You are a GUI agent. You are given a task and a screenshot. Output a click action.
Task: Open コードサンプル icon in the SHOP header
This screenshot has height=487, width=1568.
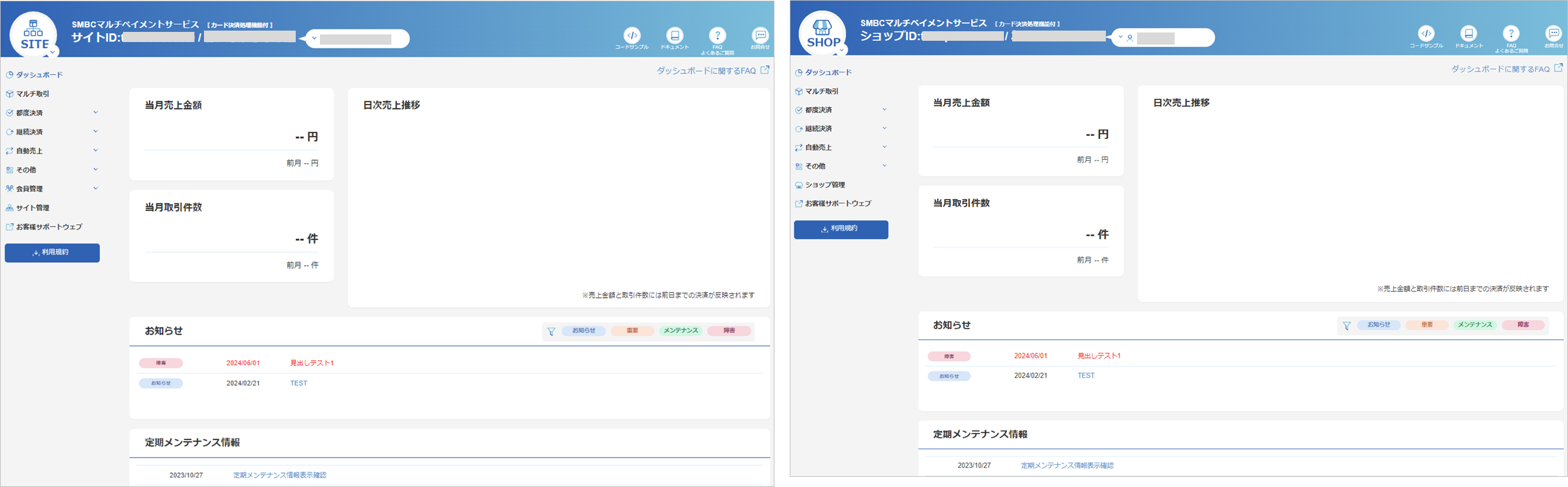point(1426,37)
